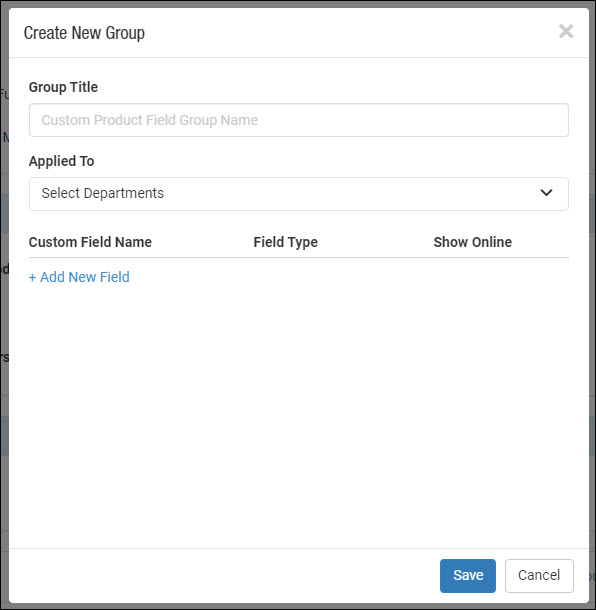
Task: Click the dimmed backdrop right of the dialog
Action: click(x=592, y=311)
